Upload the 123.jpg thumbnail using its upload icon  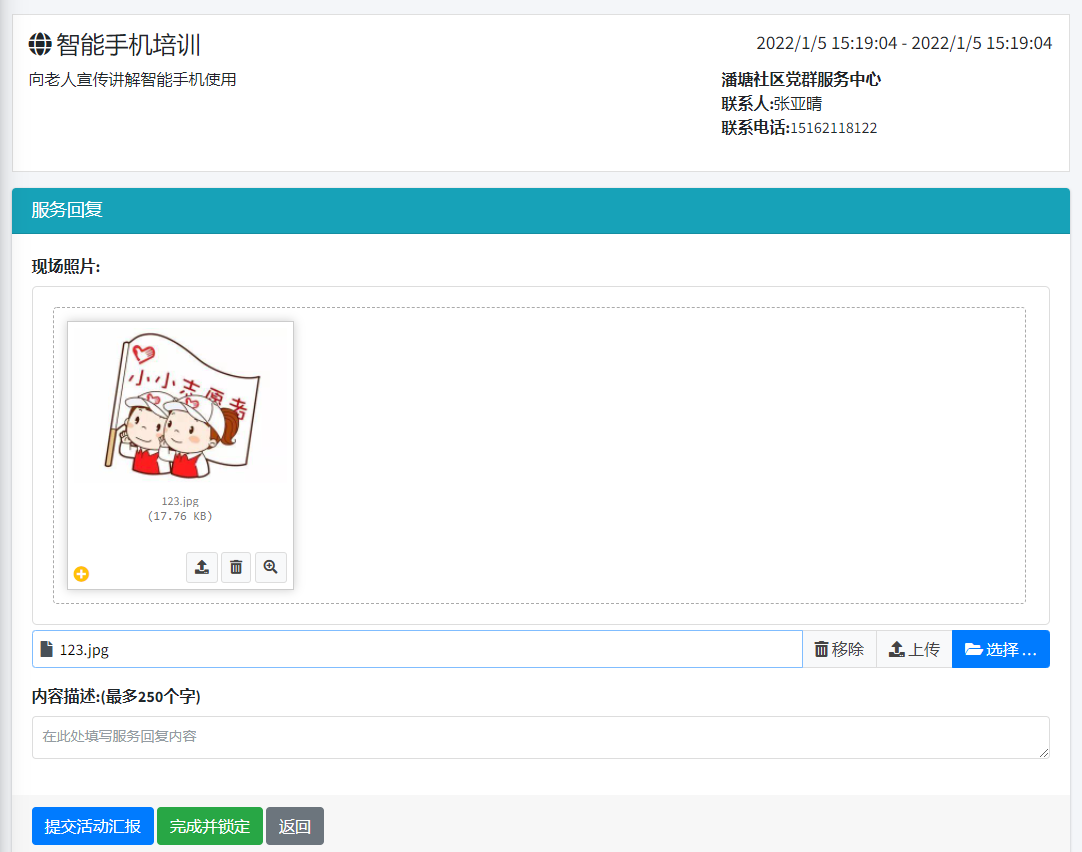point(202,567)
